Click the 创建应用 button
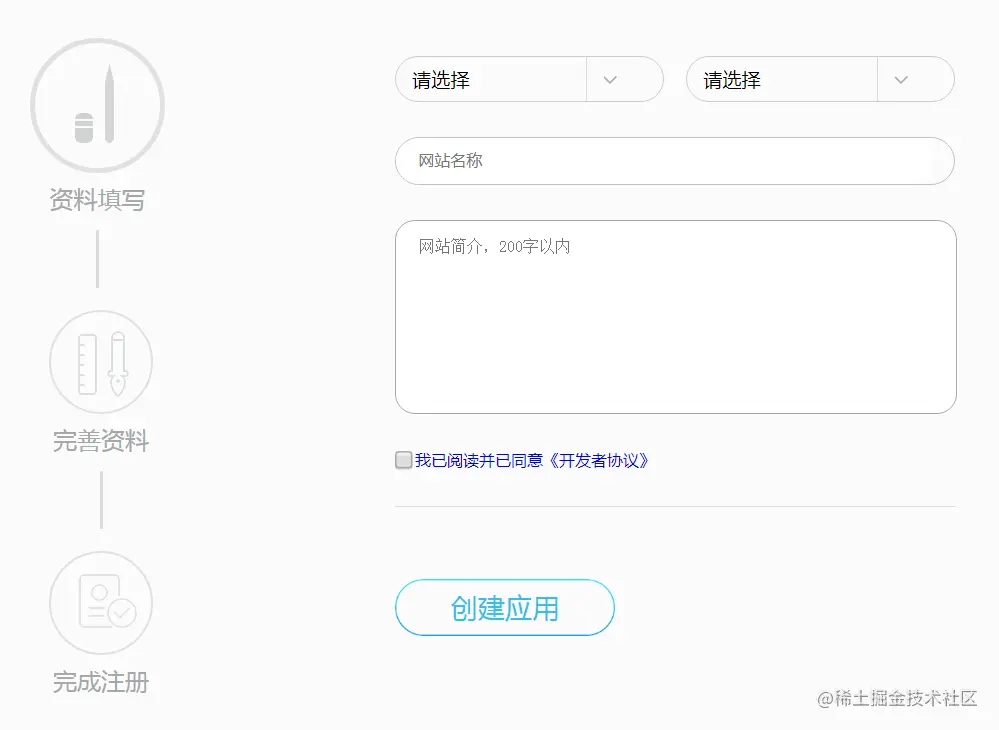The height and width of the screenshot is (730, 999). click(505, 608)
